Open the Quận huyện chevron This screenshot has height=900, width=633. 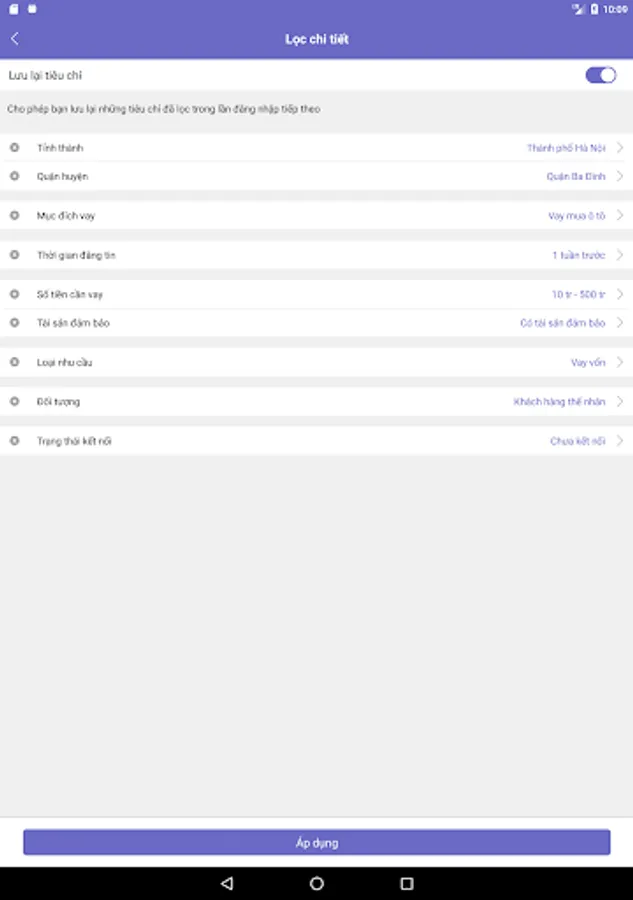click(620, 176)
